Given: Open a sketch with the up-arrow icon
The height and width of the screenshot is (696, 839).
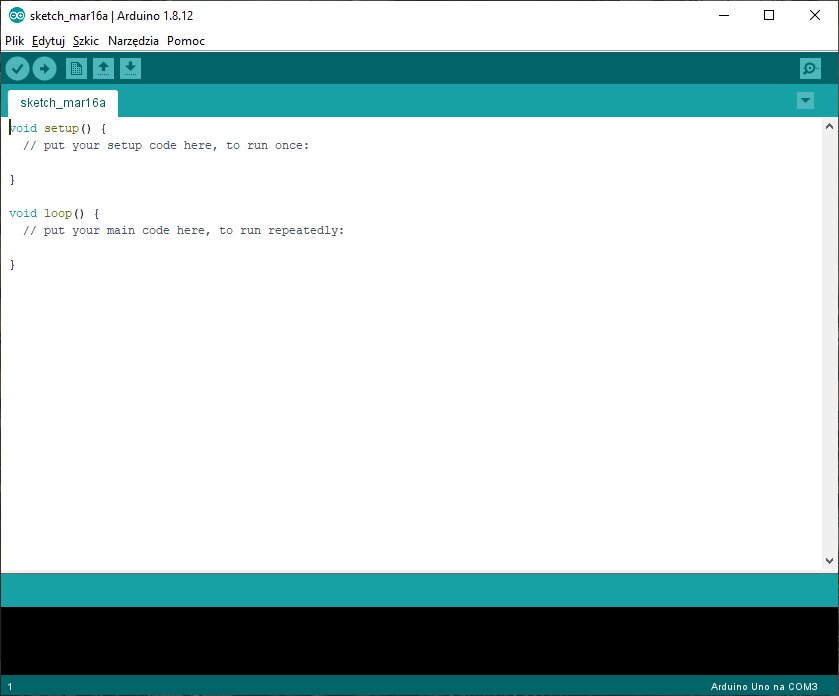Looking at the screenshot, I should point(103,68).
